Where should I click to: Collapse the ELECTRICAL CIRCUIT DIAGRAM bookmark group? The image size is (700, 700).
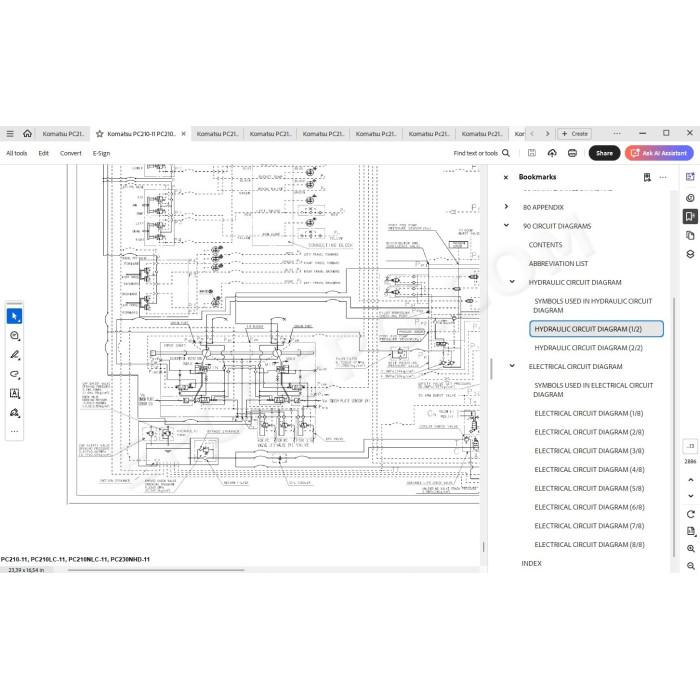(512, 365)
